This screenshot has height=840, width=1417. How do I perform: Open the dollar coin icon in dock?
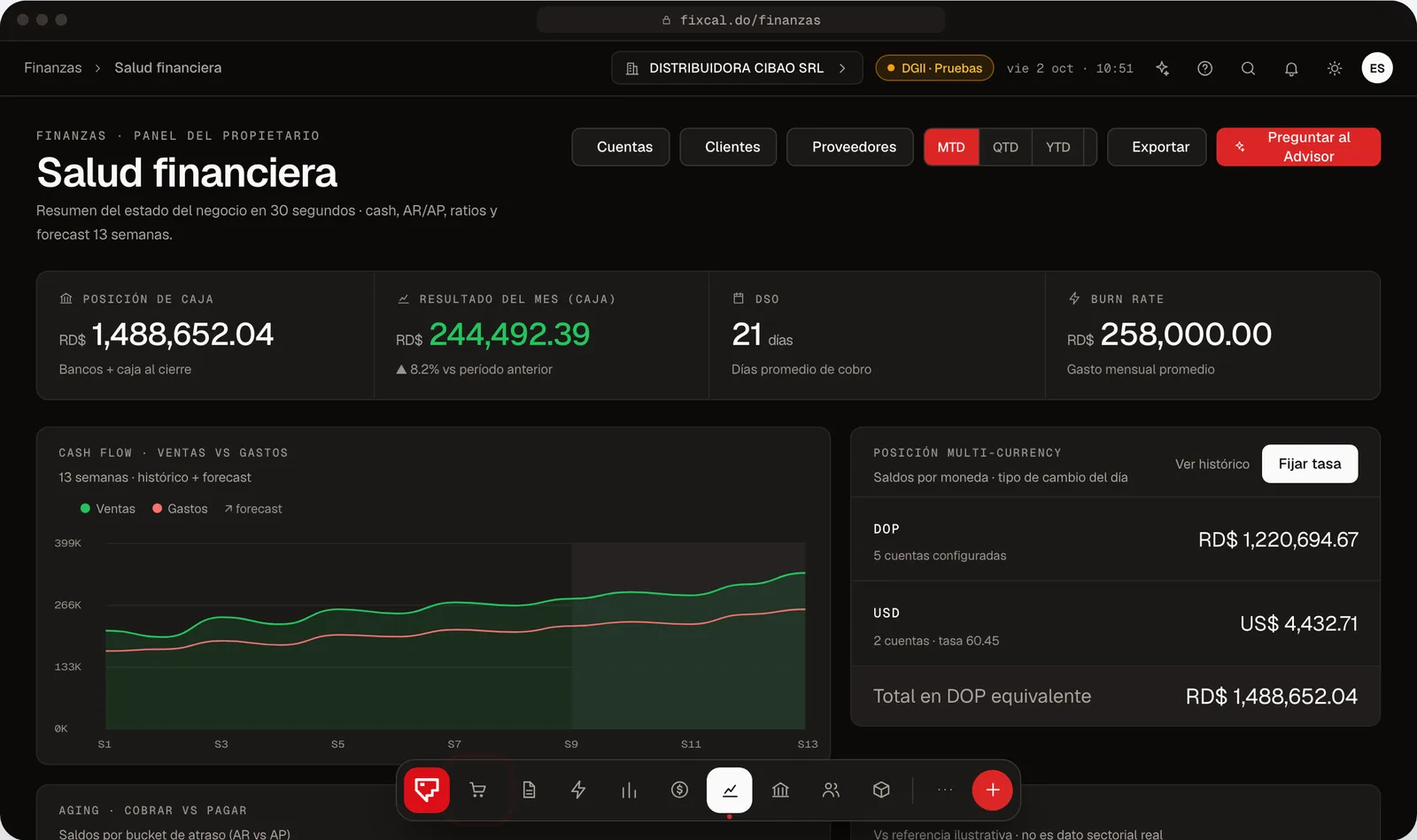pos(679,790)
